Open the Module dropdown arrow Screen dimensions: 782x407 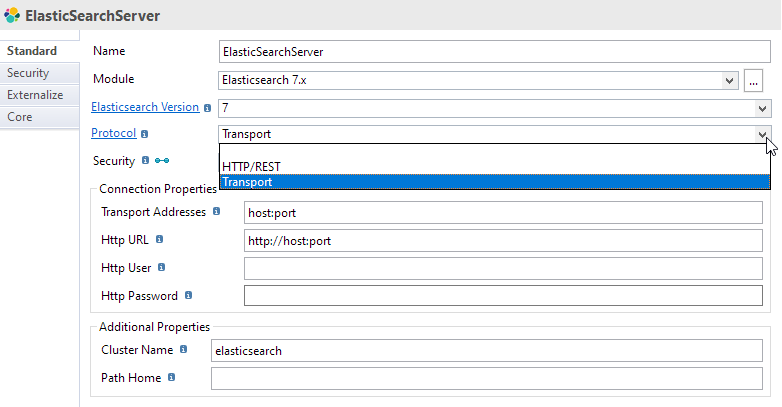click(729, 80)
